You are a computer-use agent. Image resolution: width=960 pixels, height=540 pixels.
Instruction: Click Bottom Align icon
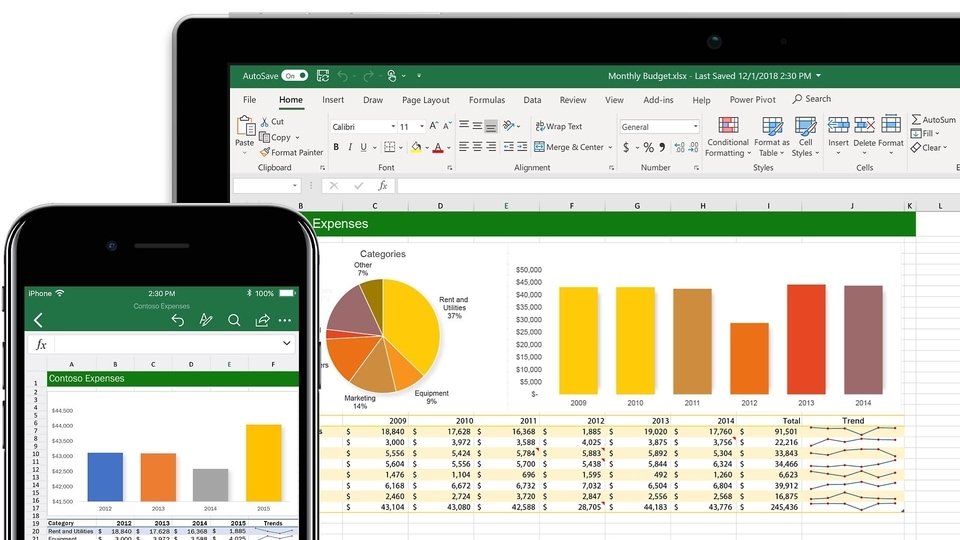pyautogui.click(x=490, y=127)
